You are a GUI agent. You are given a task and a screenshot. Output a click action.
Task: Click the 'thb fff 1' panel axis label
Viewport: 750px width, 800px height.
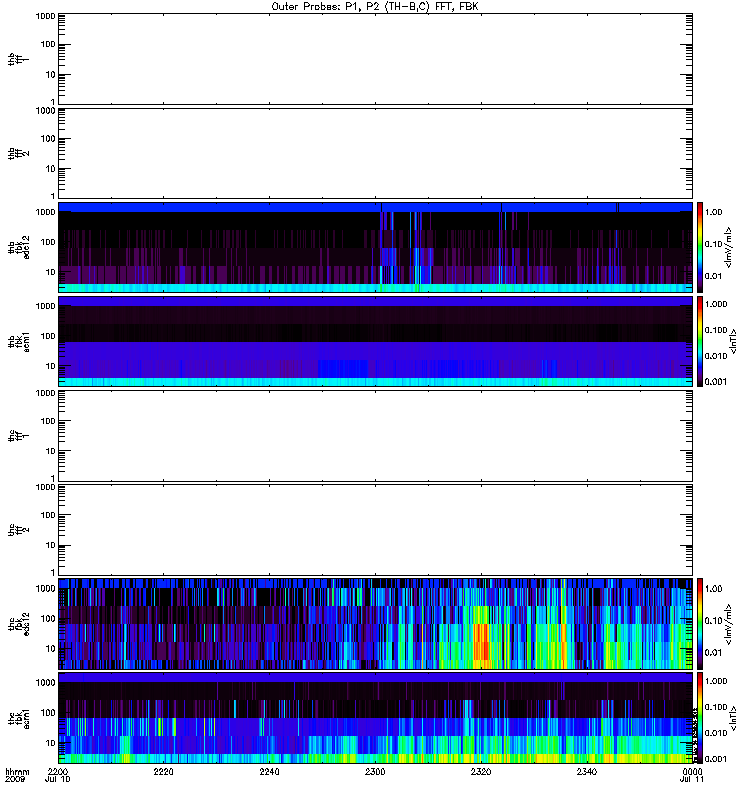[x=18, y=59]
